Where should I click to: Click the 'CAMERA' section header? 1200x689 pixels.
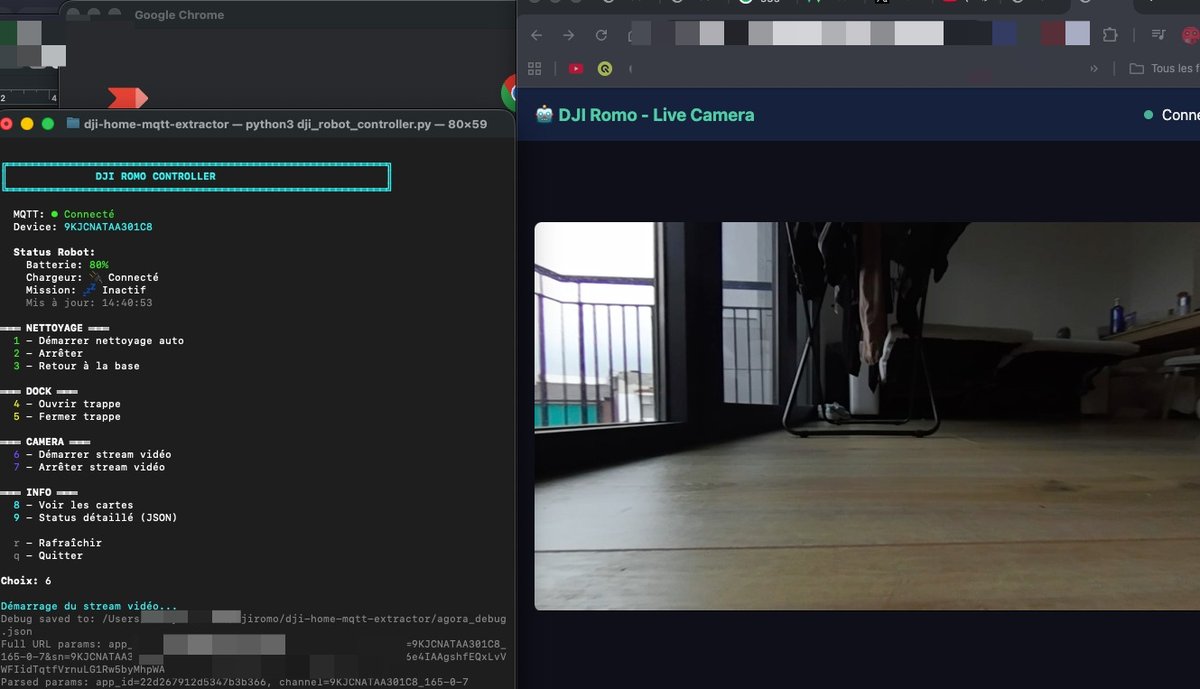click(45, 441)
